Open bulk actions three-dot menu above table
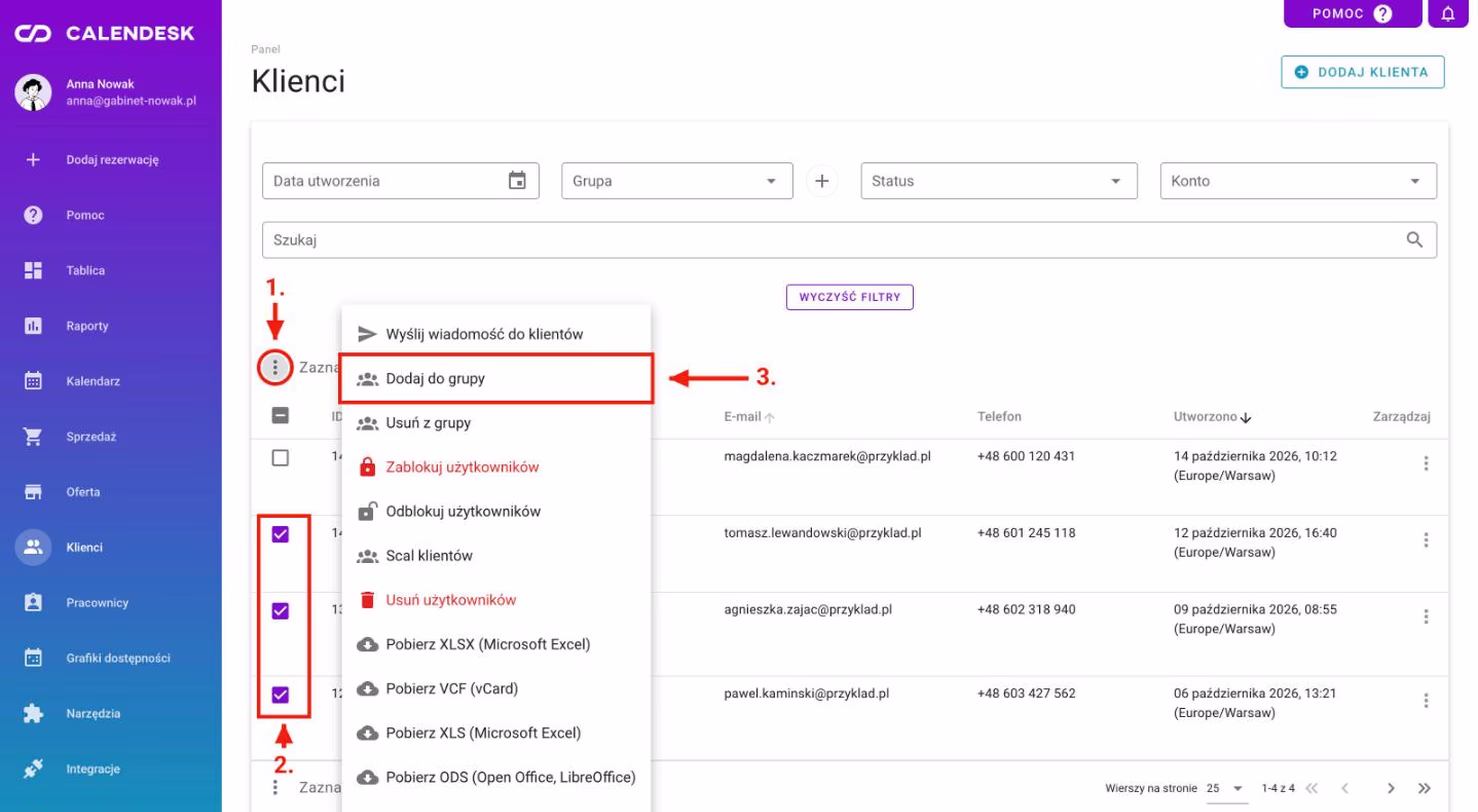Screen dimensions: 1478x812 [275, 368]
